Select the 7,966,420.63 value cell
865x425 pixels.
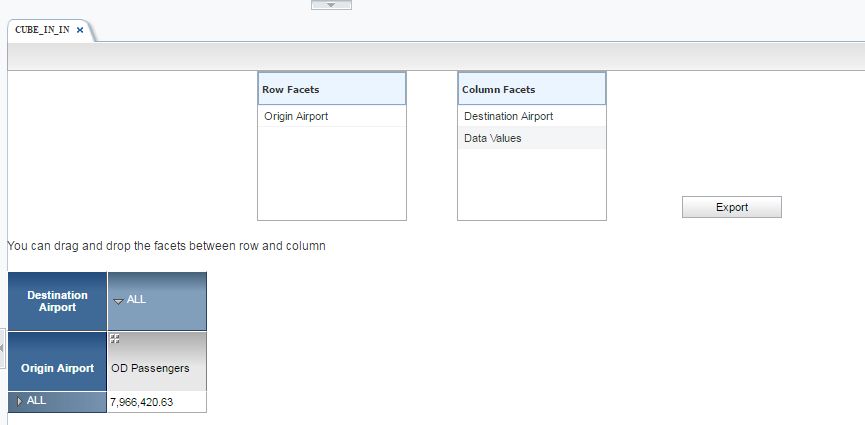[x=156, y=402]
